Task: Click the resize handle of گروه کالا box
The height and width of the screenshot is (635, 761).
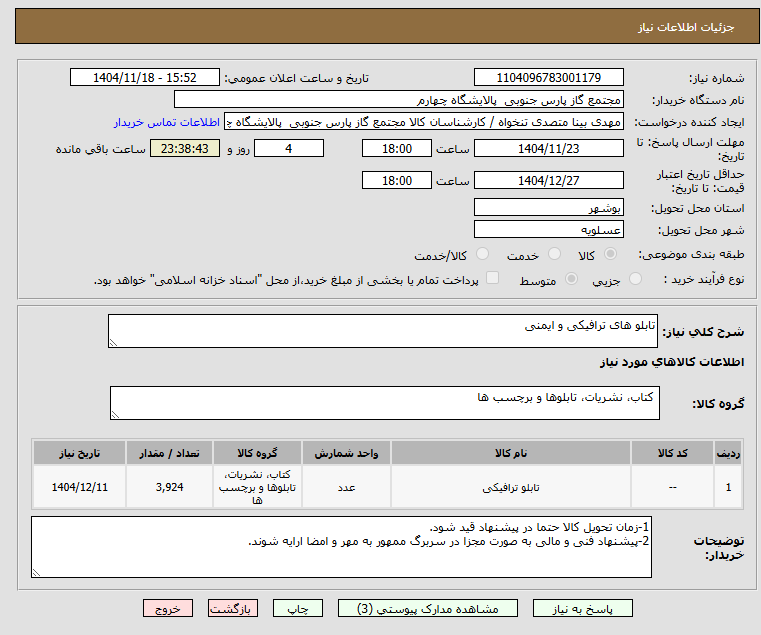Action: [115, 415]
